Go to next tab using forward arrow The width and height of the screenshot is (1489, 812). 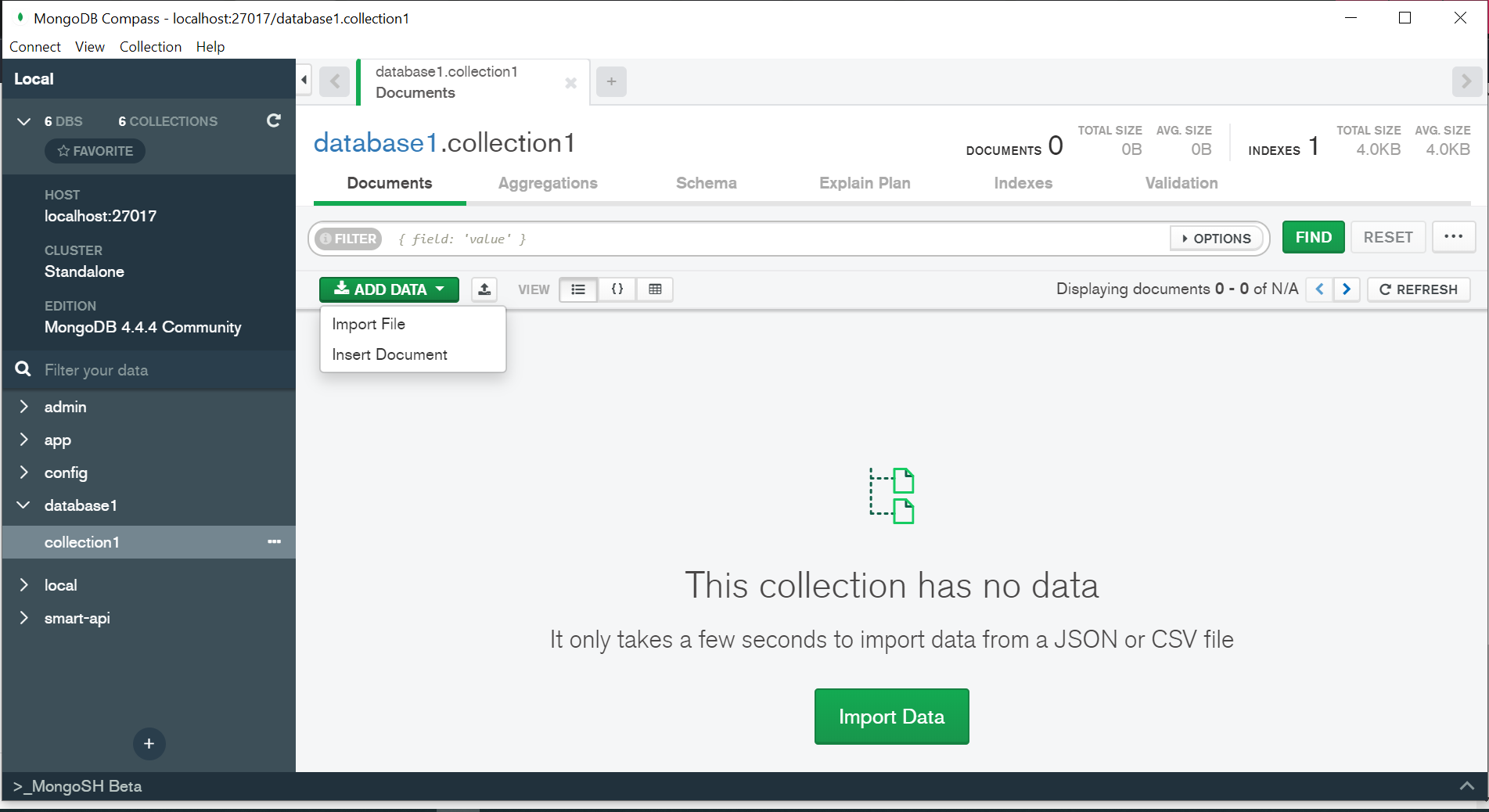(x=1466, y=81)
